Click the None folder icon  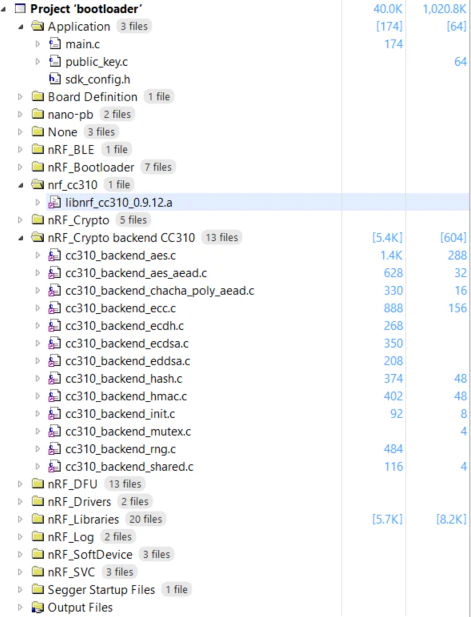pos(37,132)
